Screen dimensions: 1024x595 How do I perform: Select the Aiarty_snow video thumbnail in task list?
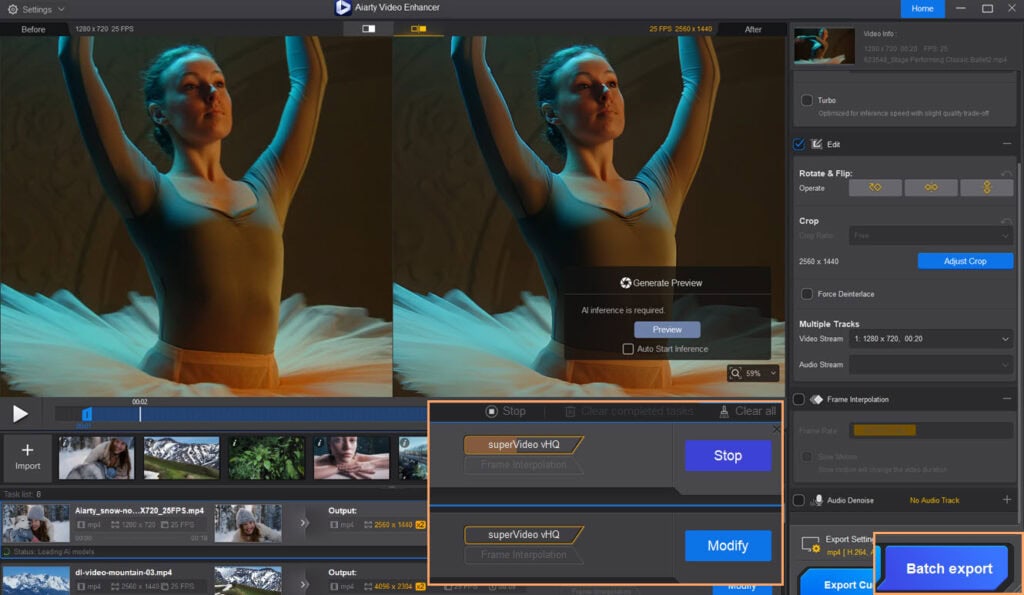[x=36, y=522]
